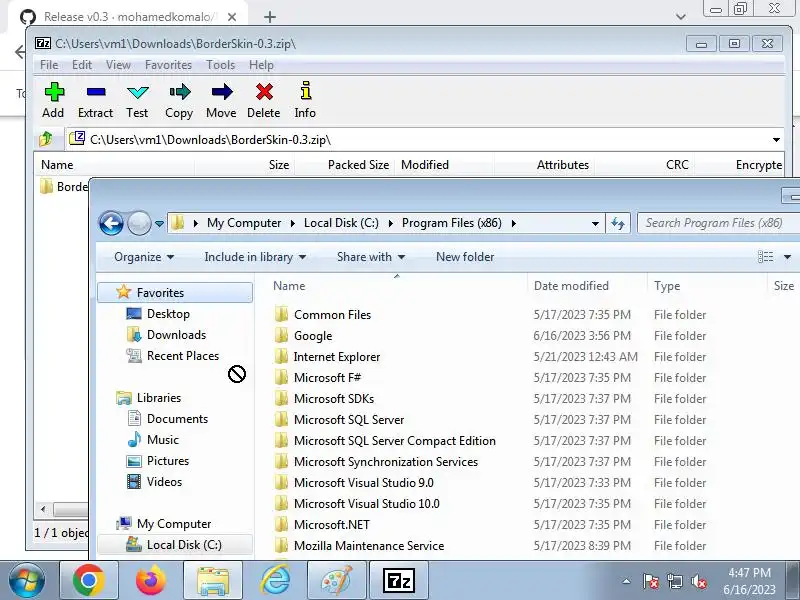Open the Explorer recent pages dropdown arrow
The width and height of the screenshot is (800, 600).
(159, 223)
